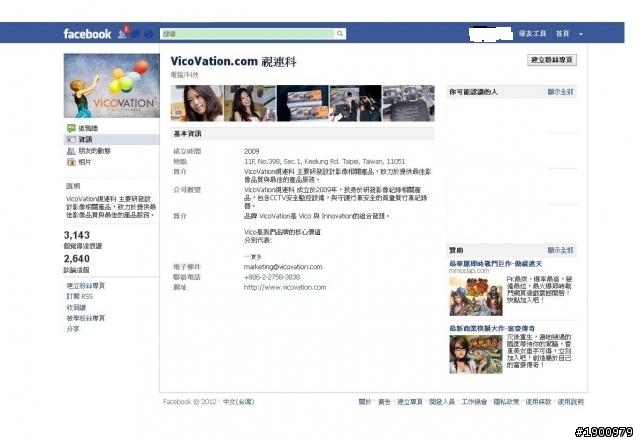Click the facebook logo in the top bar
The height and width of the screenshot is (440, 640).
(87, 33)
